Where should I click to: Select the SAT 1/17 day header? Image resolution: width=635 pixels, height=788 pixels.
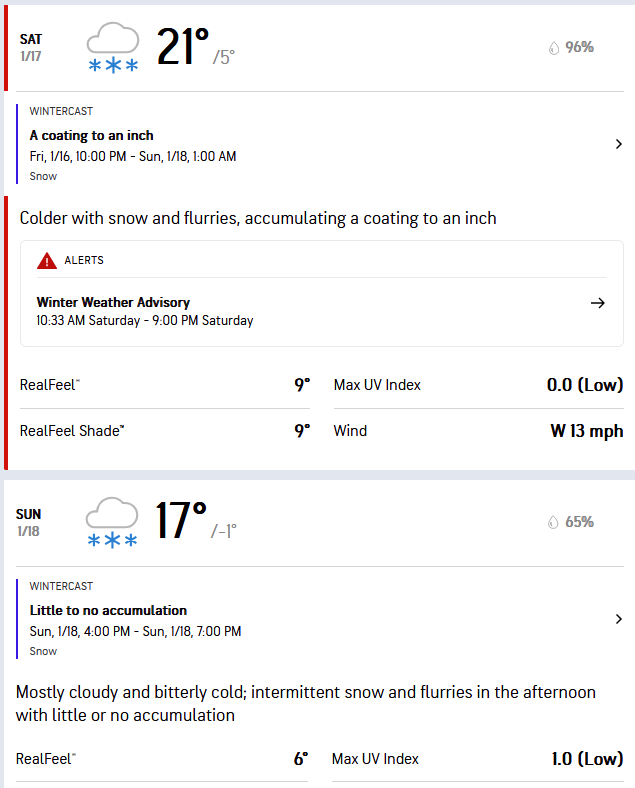(31, 47)
